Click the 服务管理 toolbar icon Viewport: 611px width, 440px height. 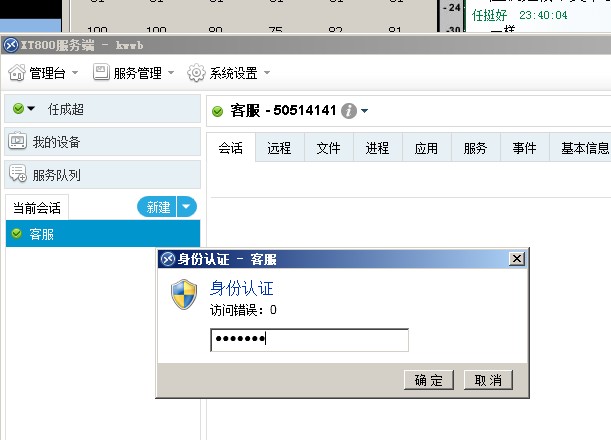(x=101, y=72)
